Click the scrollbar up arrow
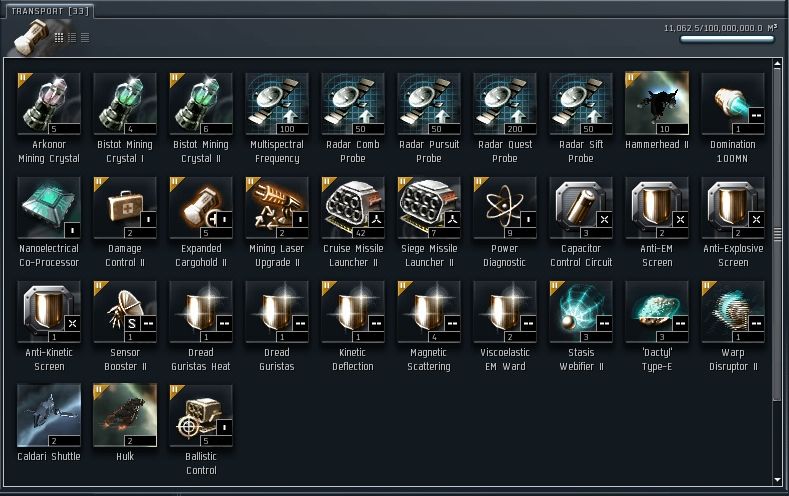This screenshot has height=496, width=789. pyautogui.click(x=777, y=63)
